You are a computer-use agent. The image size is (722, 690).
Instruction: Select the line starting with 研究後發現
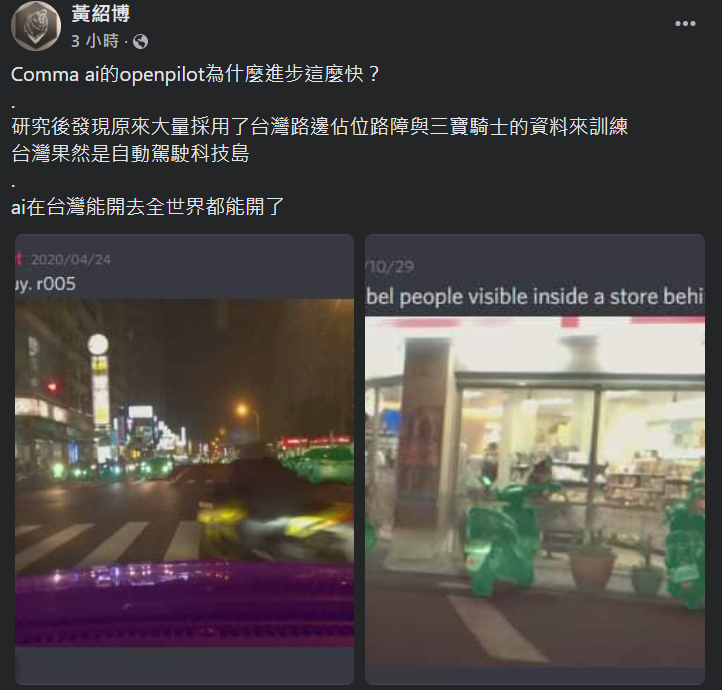(x=320, y=127)
